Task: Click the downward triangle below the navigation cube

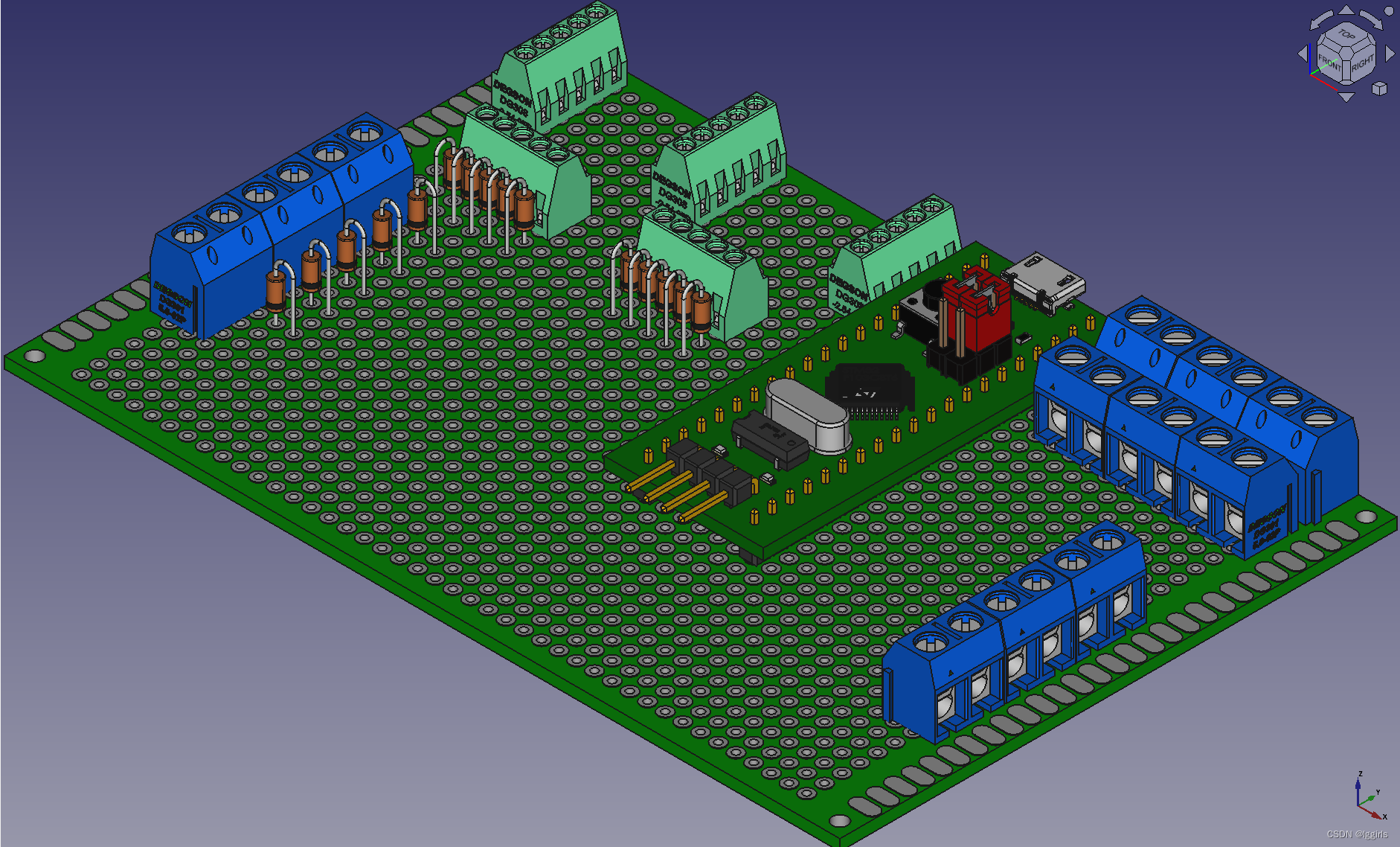Action: (x=1346, y=96)
